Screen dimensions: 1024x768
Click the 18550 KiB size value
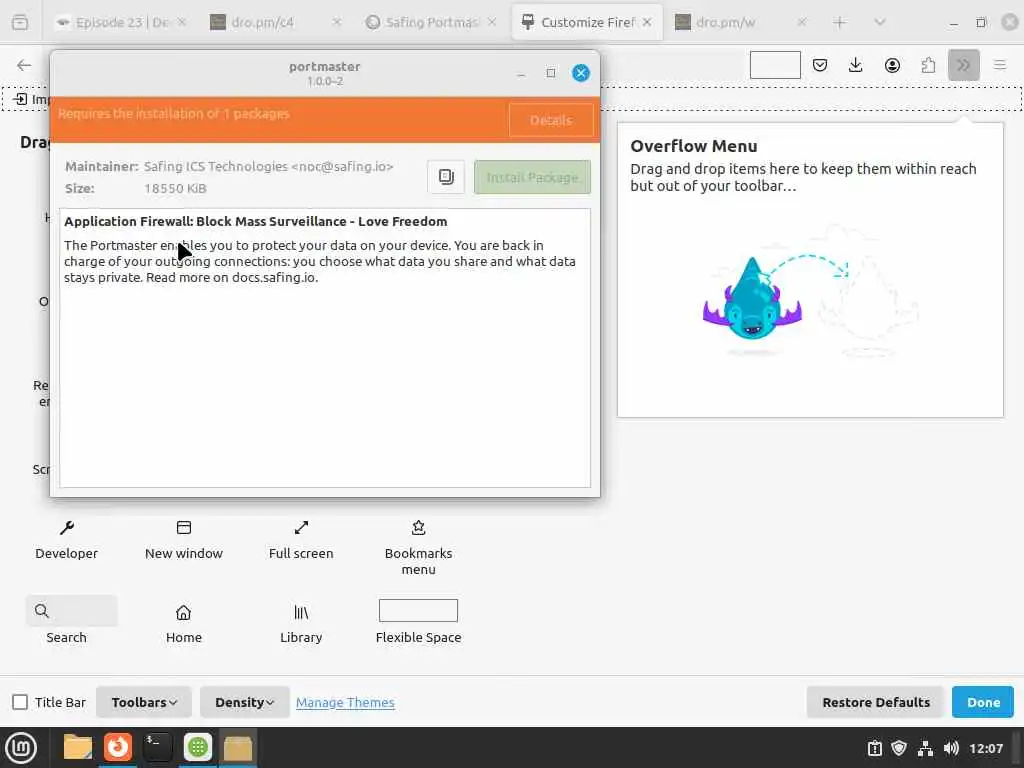(x=175, y=189)
